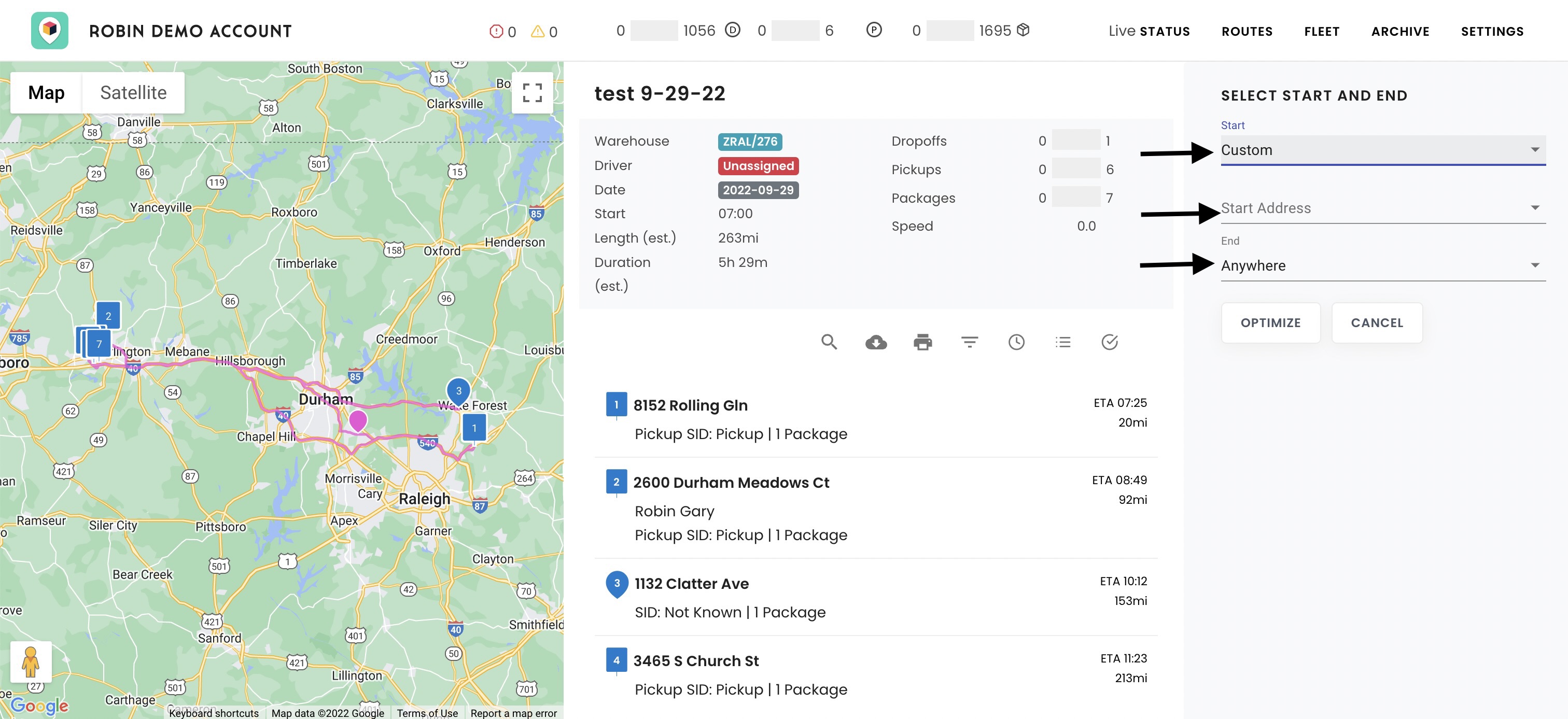
Task: Click the cloud download icon
Action: pyautogui.click(x=875, y=343)
